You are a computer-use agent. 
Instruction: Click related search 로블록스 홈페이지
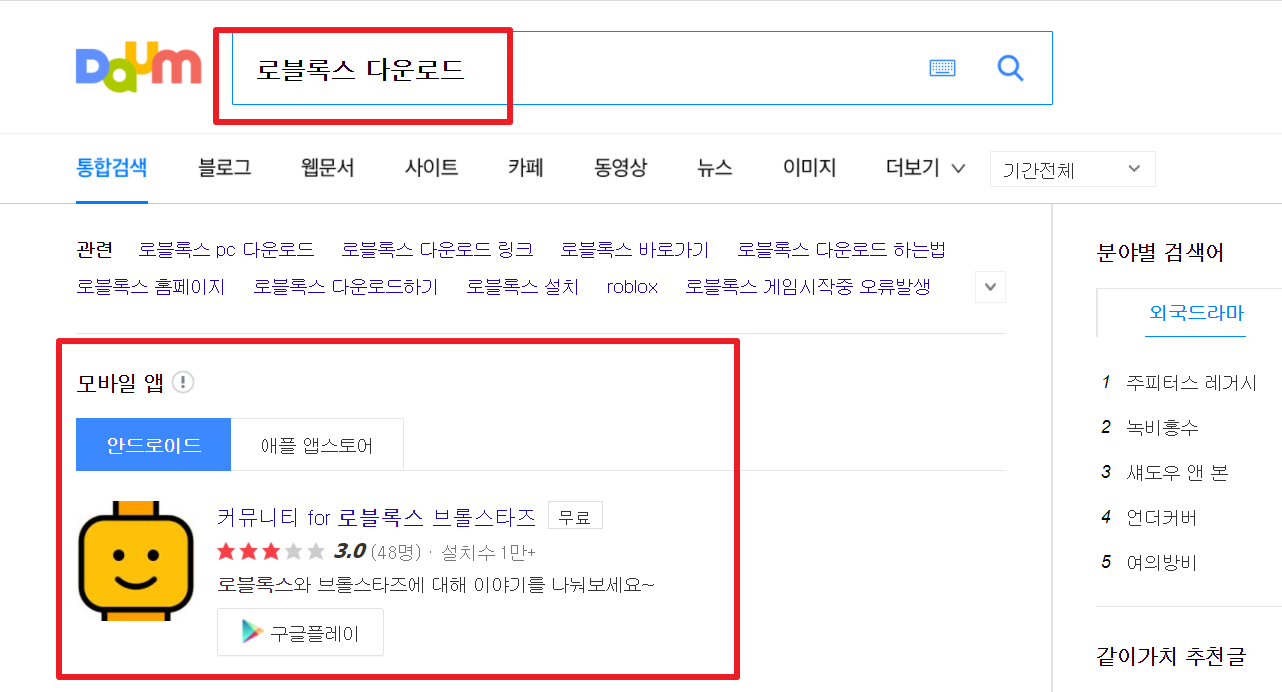(x=151, y=287)
